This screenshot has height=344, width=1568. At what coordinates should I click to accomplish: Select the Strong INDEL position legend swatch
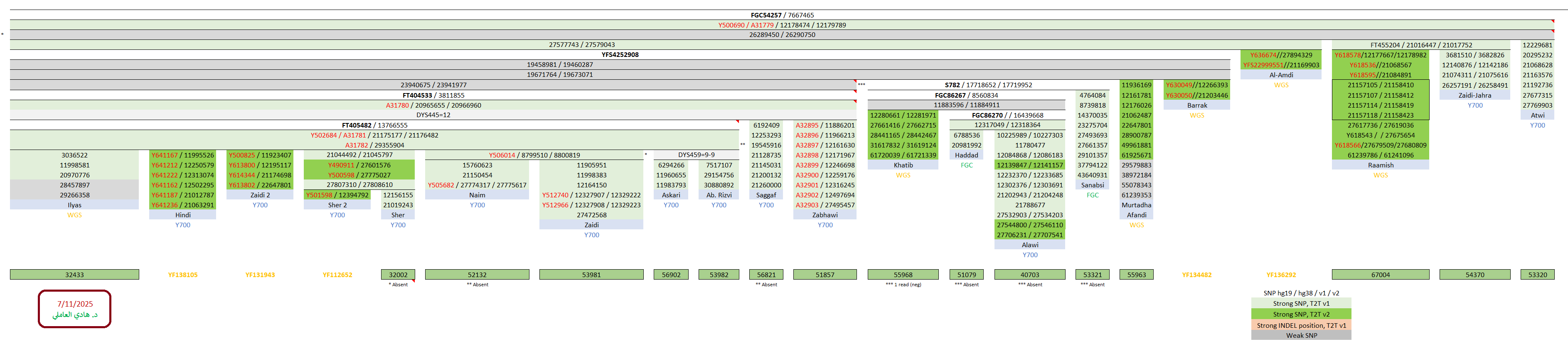1301,325
